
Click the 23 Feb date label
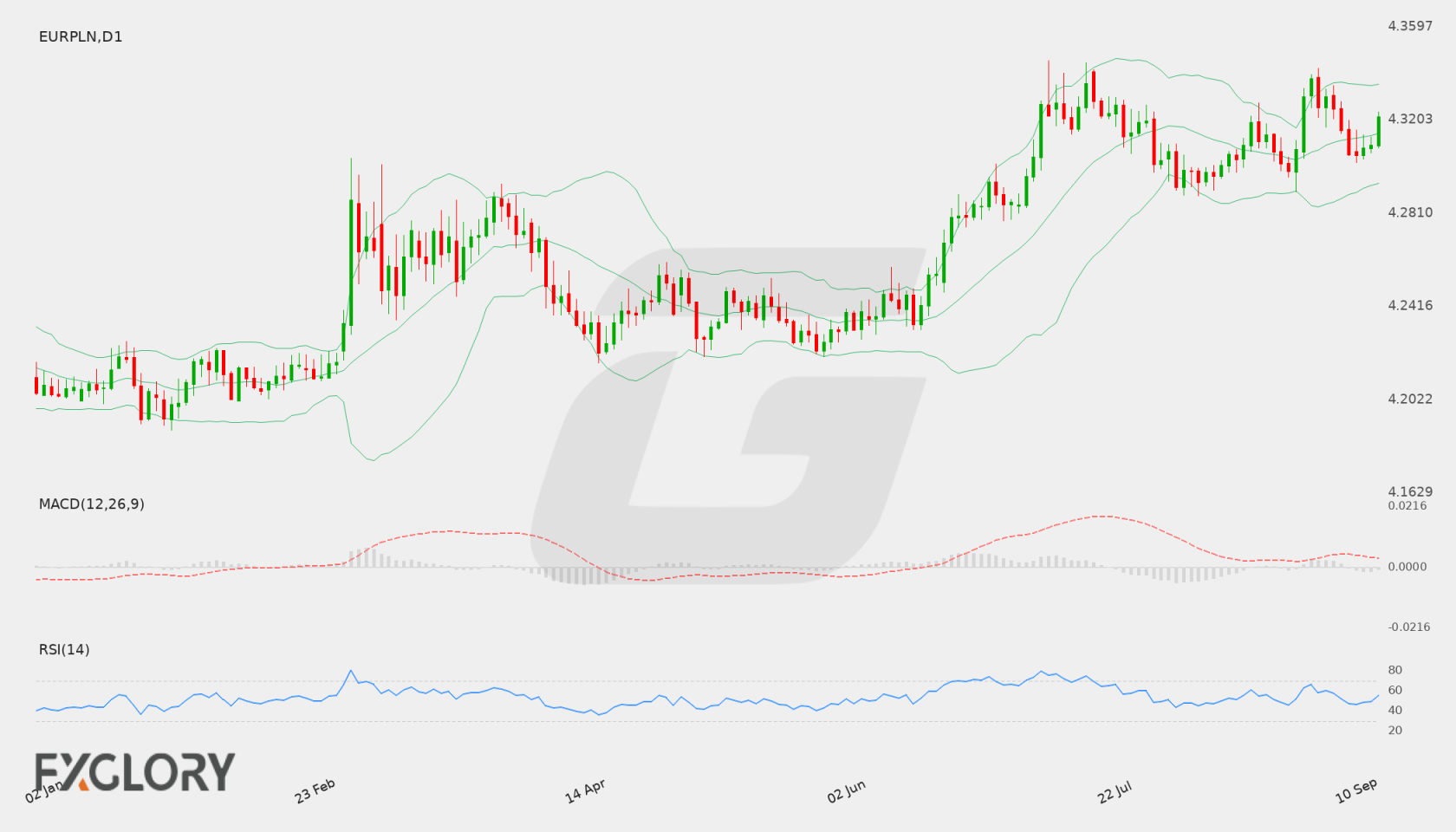315,790
